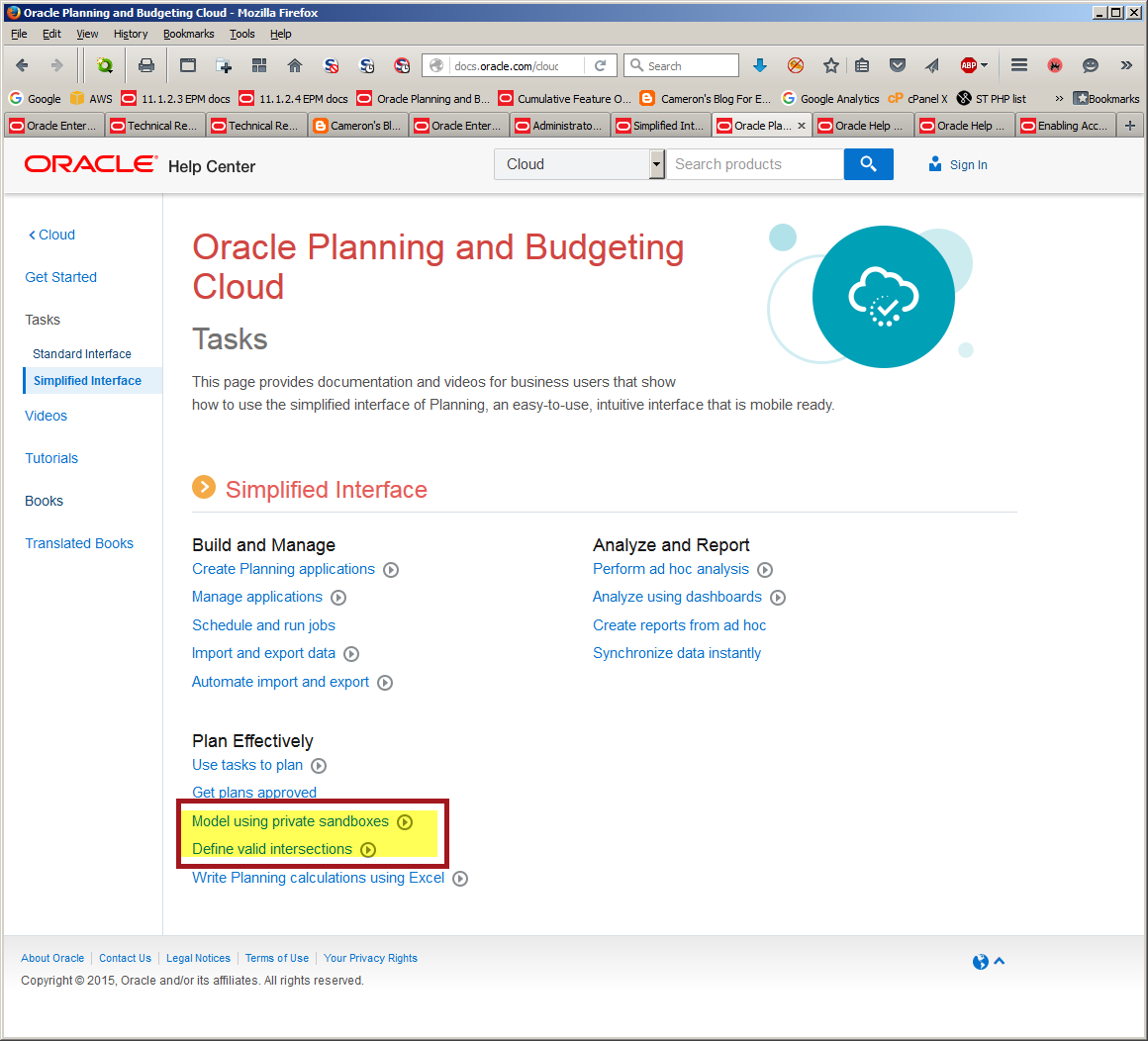Image resolution: width=1148 pixels, height=1041 pixels.
Task: Click the blue search magnifier button
Action: [868, 164]
